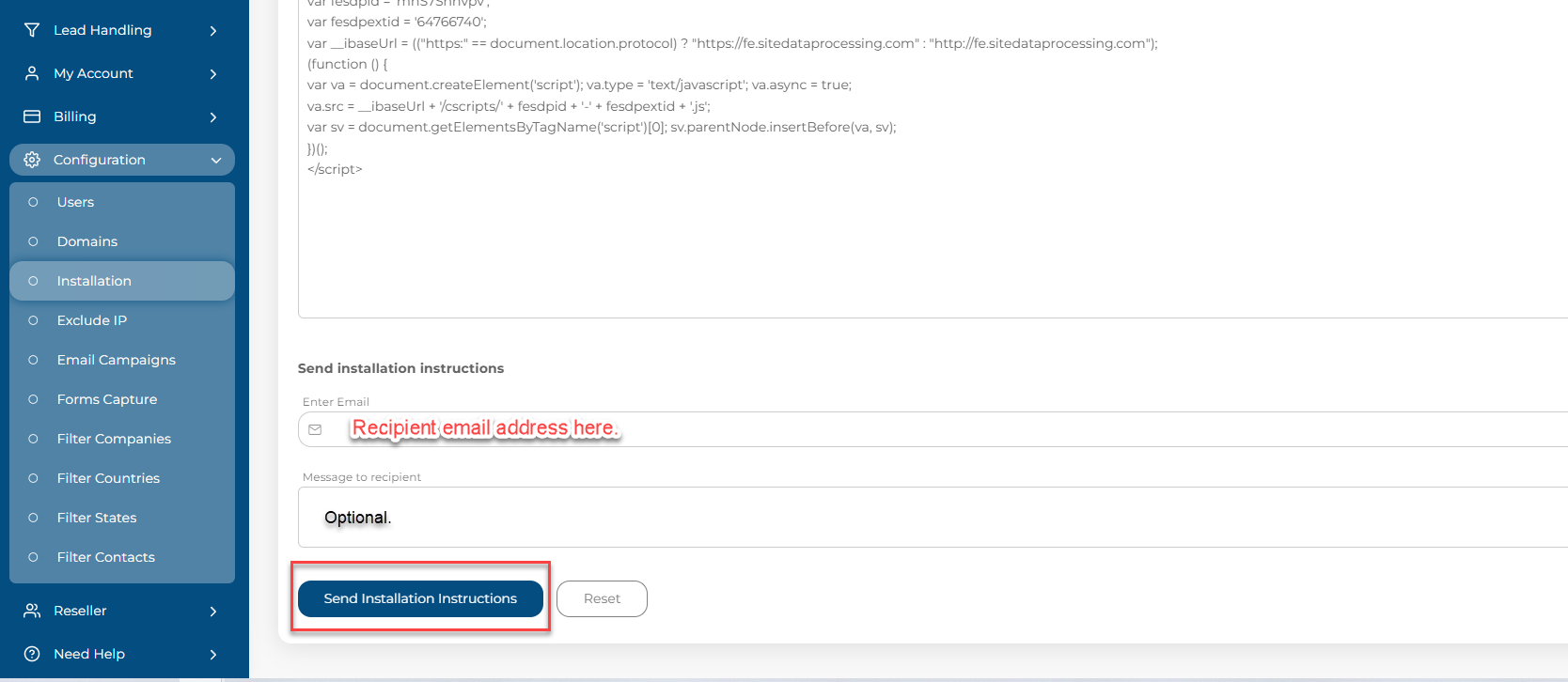Click the My Account person icon
The image size is (1568, 682).
tap(32, 73)
